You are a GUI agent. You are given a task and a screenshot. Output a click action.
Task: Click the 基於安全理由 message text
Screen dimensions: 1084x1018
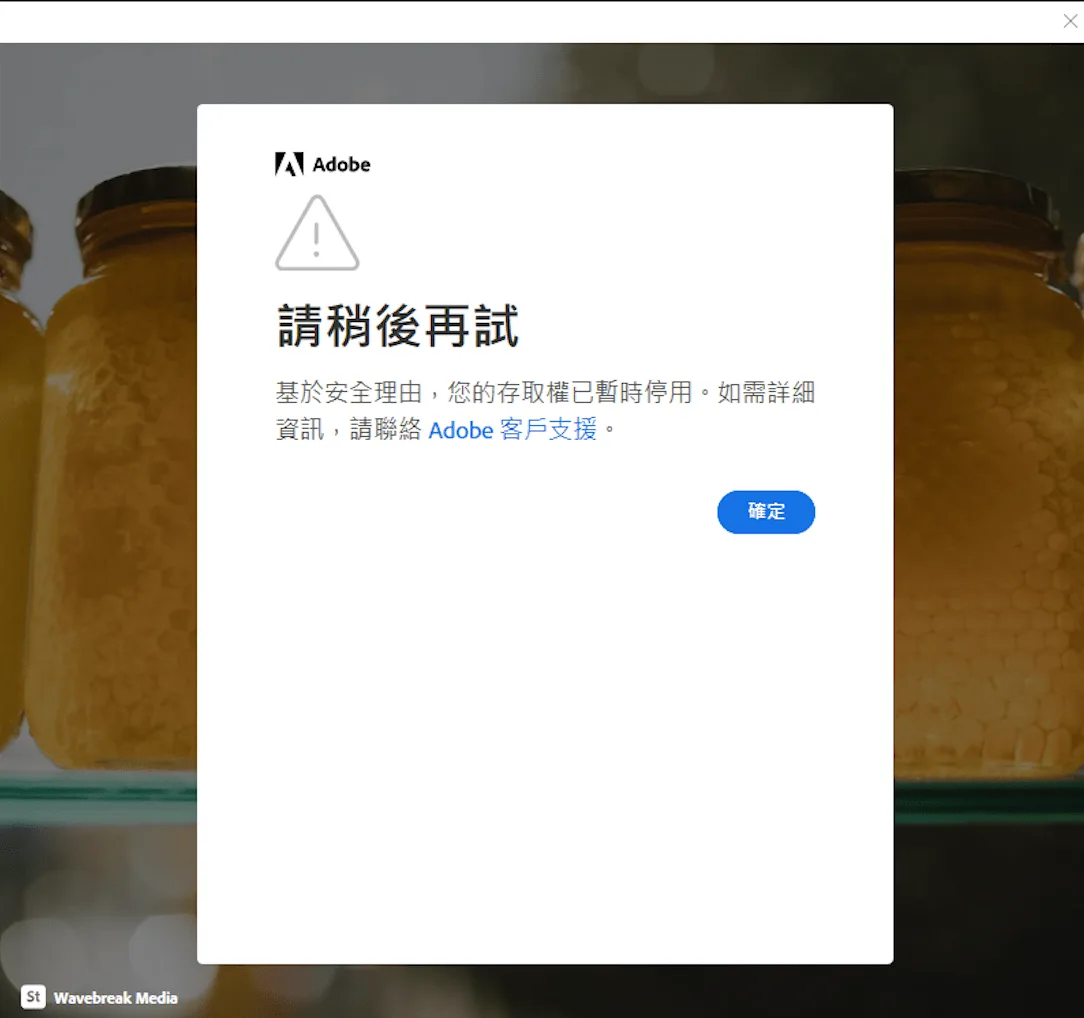click(x=545, y=411)
